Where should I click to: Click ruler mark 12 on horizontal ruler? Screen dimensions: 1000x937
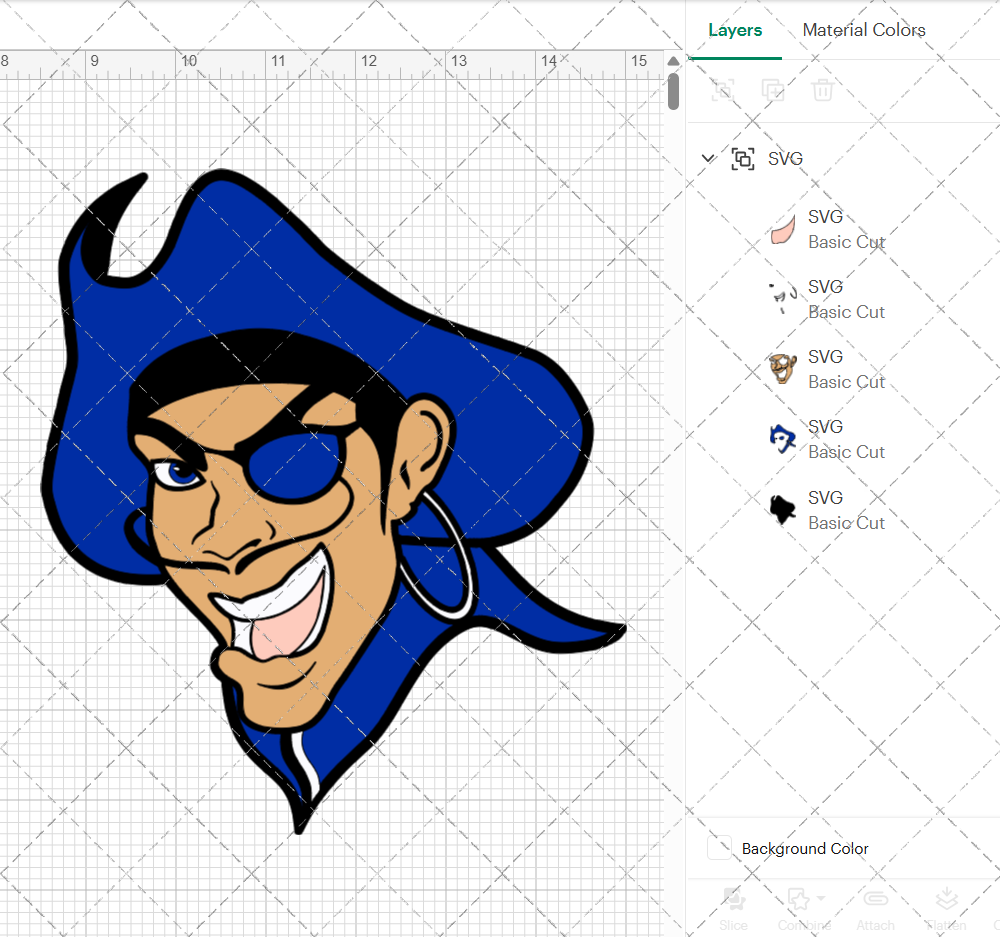(369, 61)
